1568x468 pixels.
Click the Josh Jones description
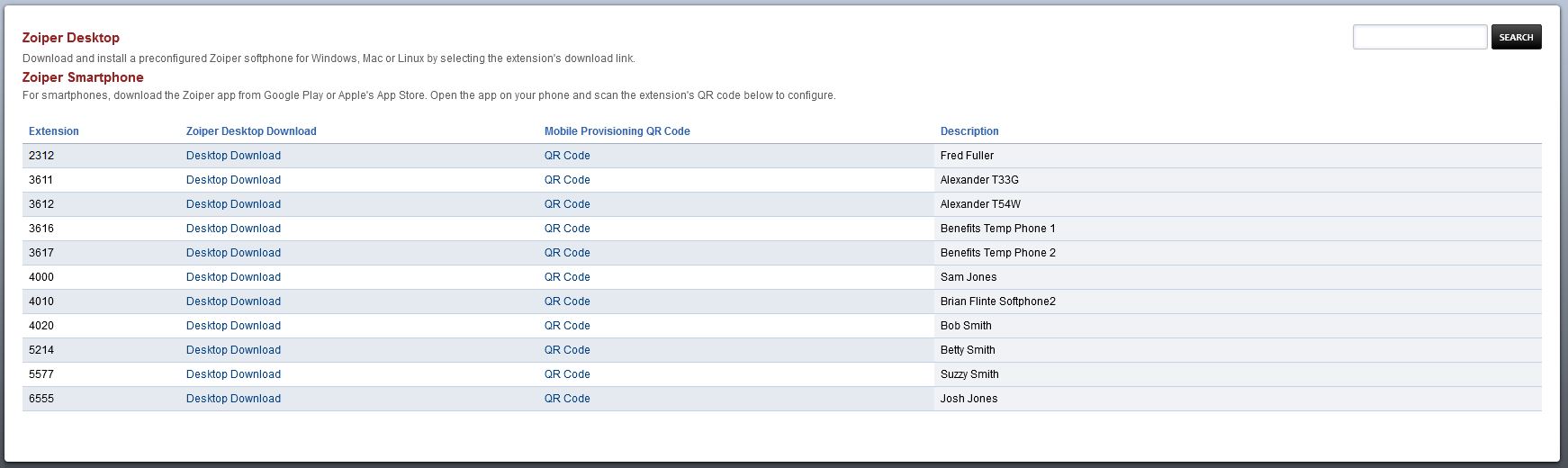(x=969, y=399)
